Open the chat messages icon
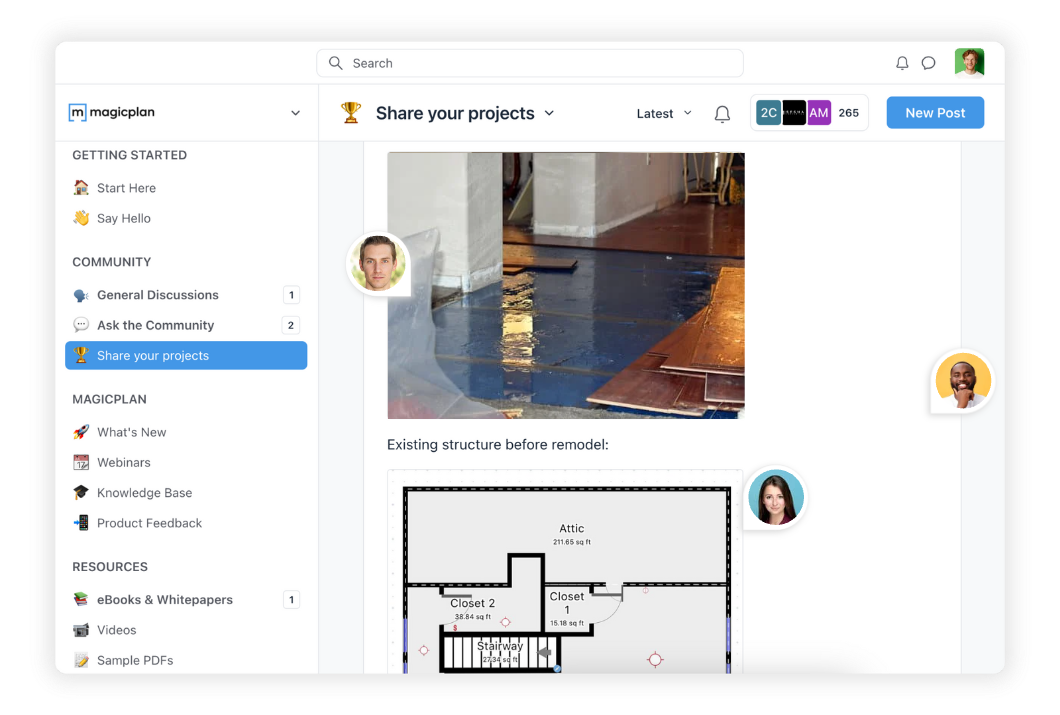Viewport: 1060px width, 715px height. click(x=928, y=63)
